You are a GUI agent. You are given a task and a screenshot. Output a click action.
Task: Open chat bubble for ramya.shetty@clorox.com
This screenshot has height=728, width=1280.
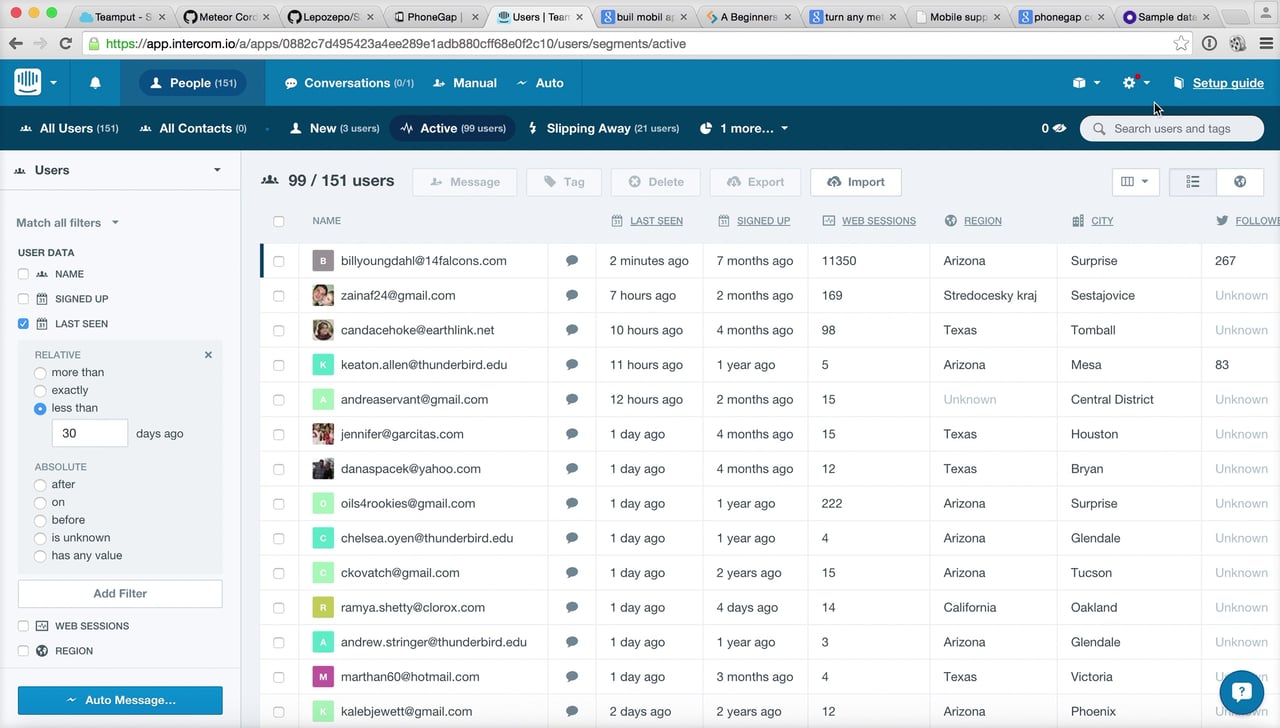pos(572,607)
